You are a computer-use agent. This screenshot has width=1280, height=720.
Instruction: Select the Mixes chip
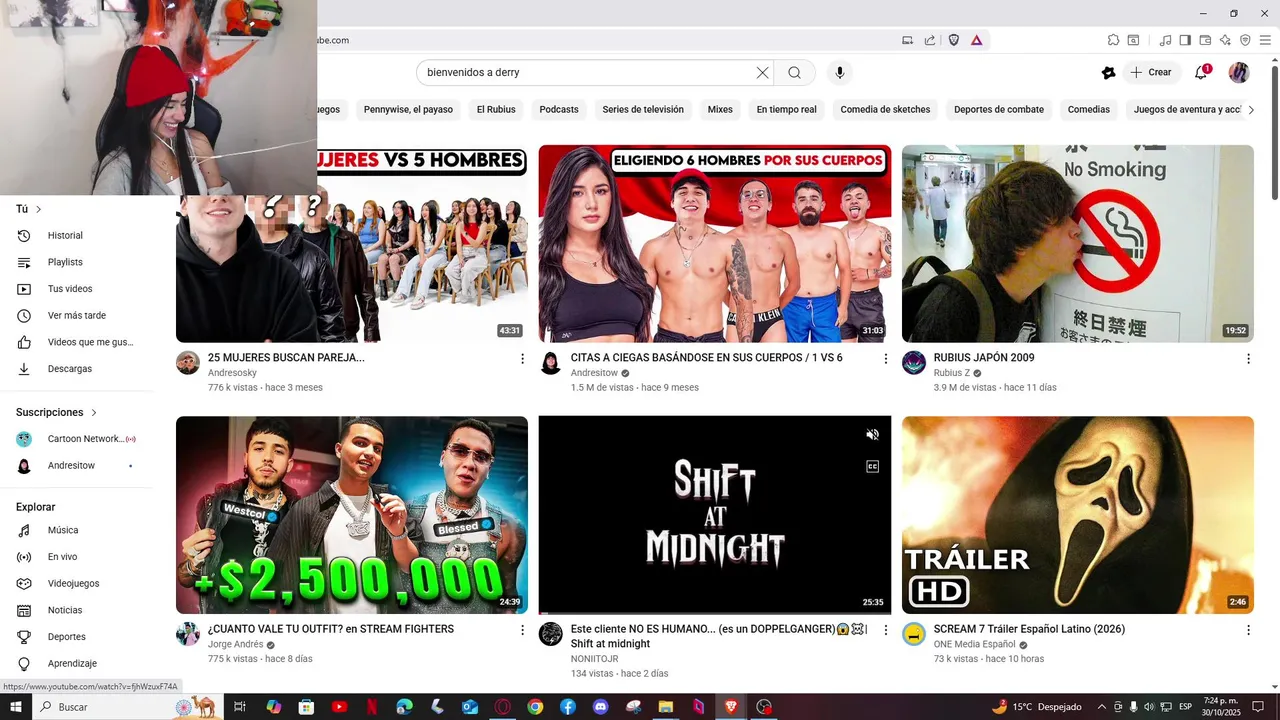coord(720,110)
